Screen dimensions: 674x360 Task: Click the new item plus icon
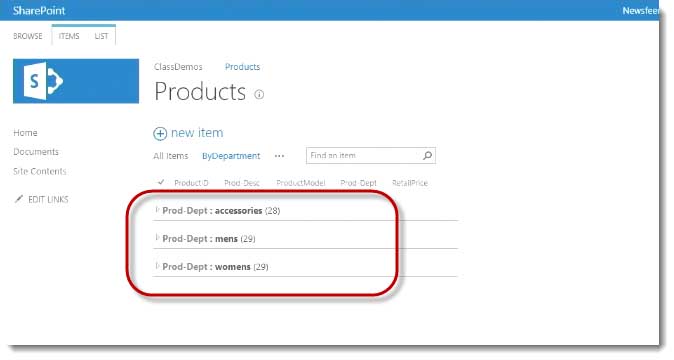point(160,134)
